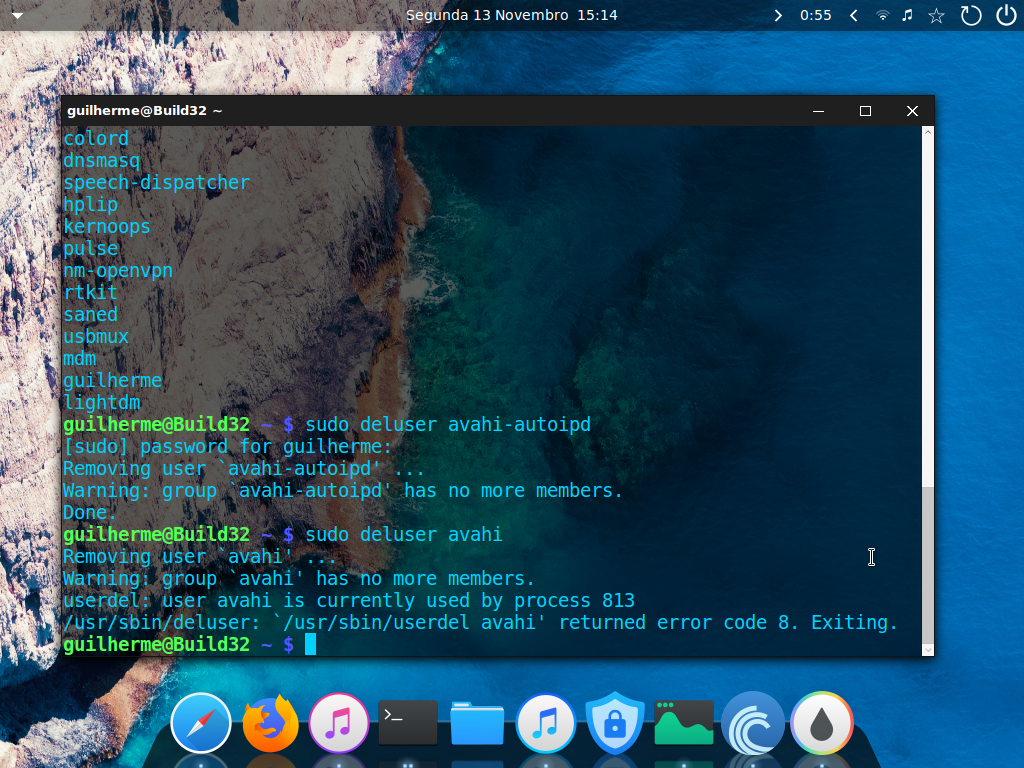Open the system monitor graph icon in the dock
This screenshot has width=1024, height=768.
(x=684, y=722)
